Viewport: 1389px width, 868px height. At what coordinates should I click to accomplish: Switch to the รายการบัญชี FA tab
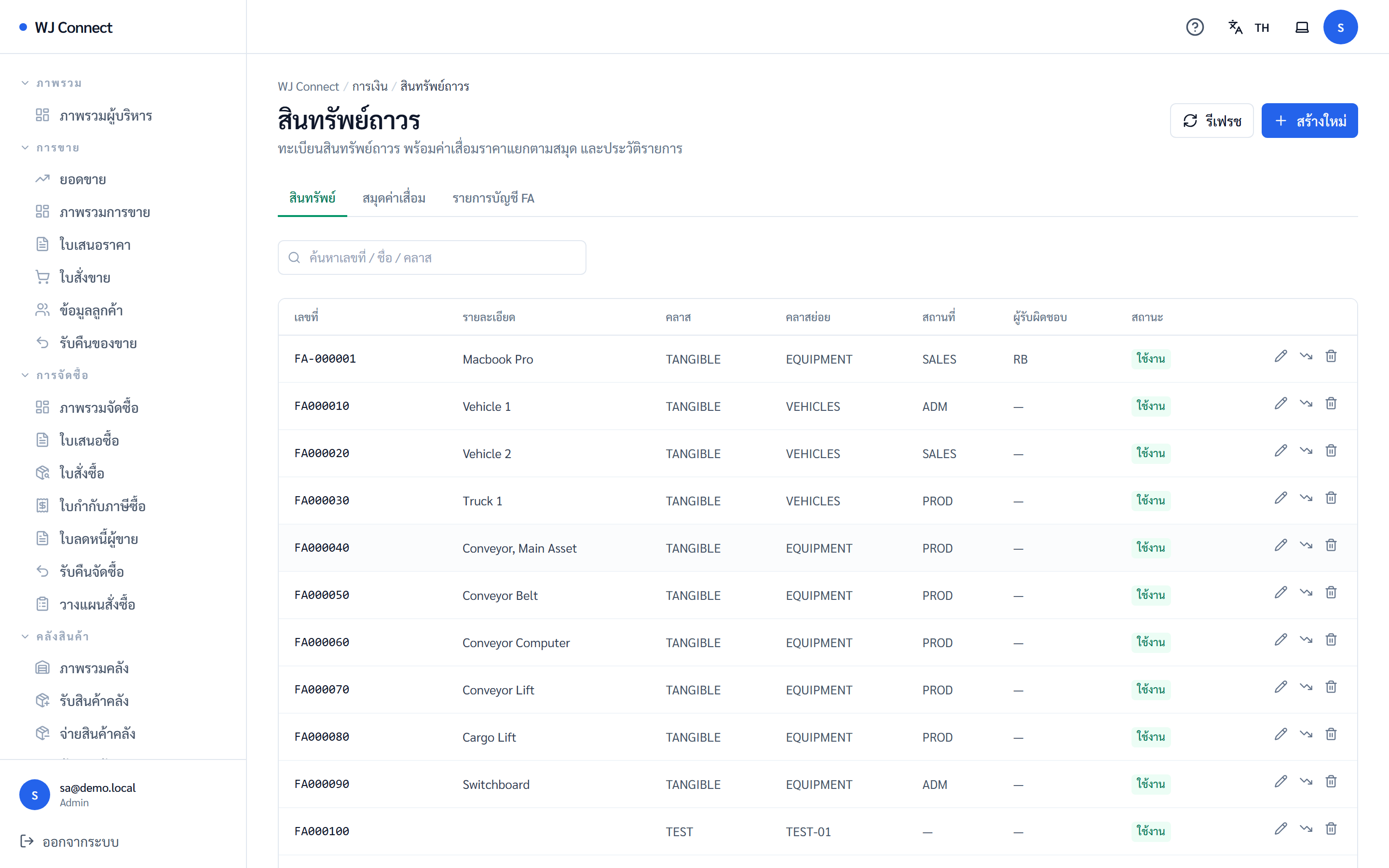[x=493, y=198]
